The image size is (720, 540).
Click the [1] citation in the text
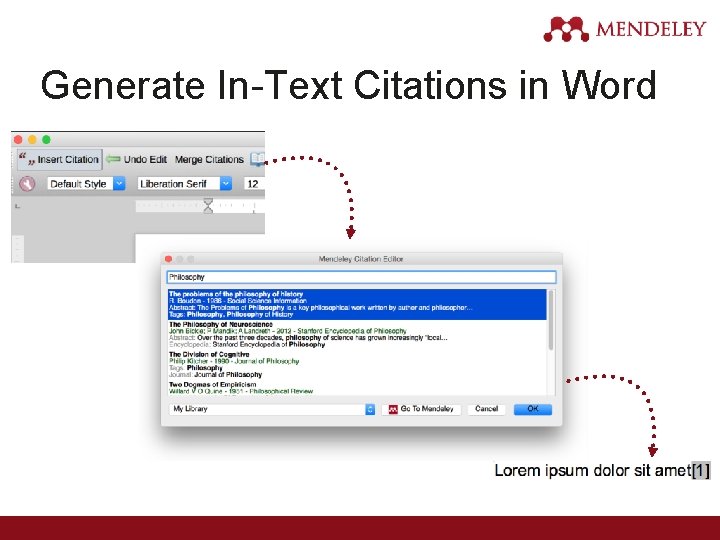click(701, 470)
